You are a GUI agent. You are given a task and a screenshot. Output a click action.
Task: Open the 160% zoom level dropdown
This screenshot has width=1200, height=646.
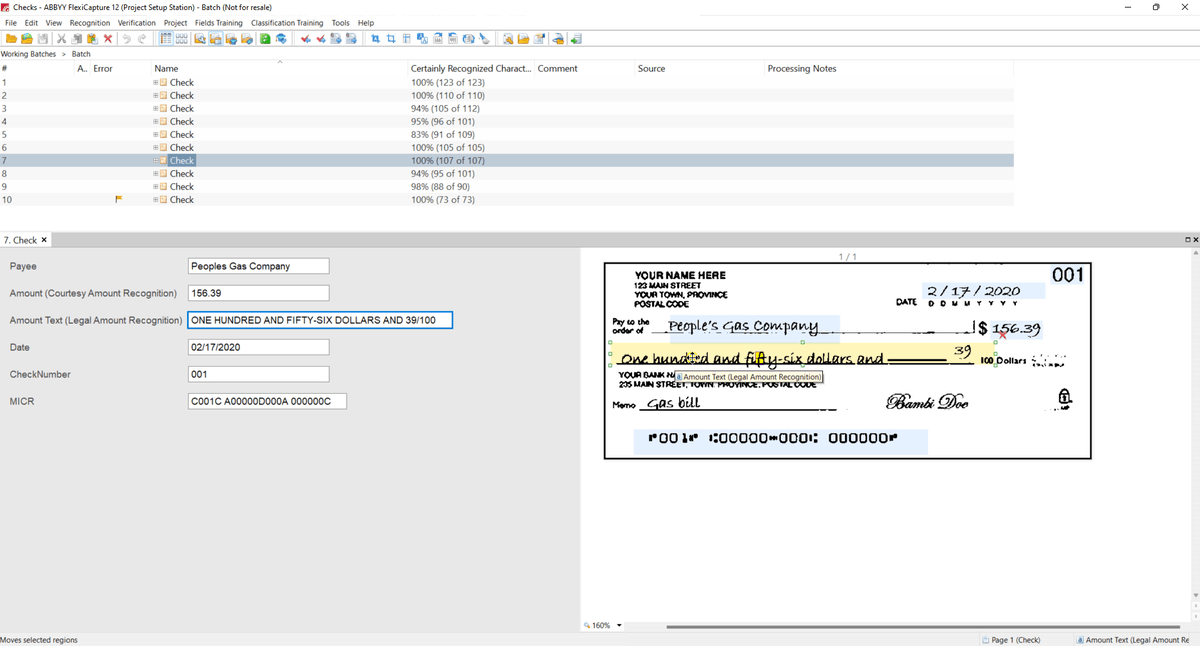tap(619, 626)
